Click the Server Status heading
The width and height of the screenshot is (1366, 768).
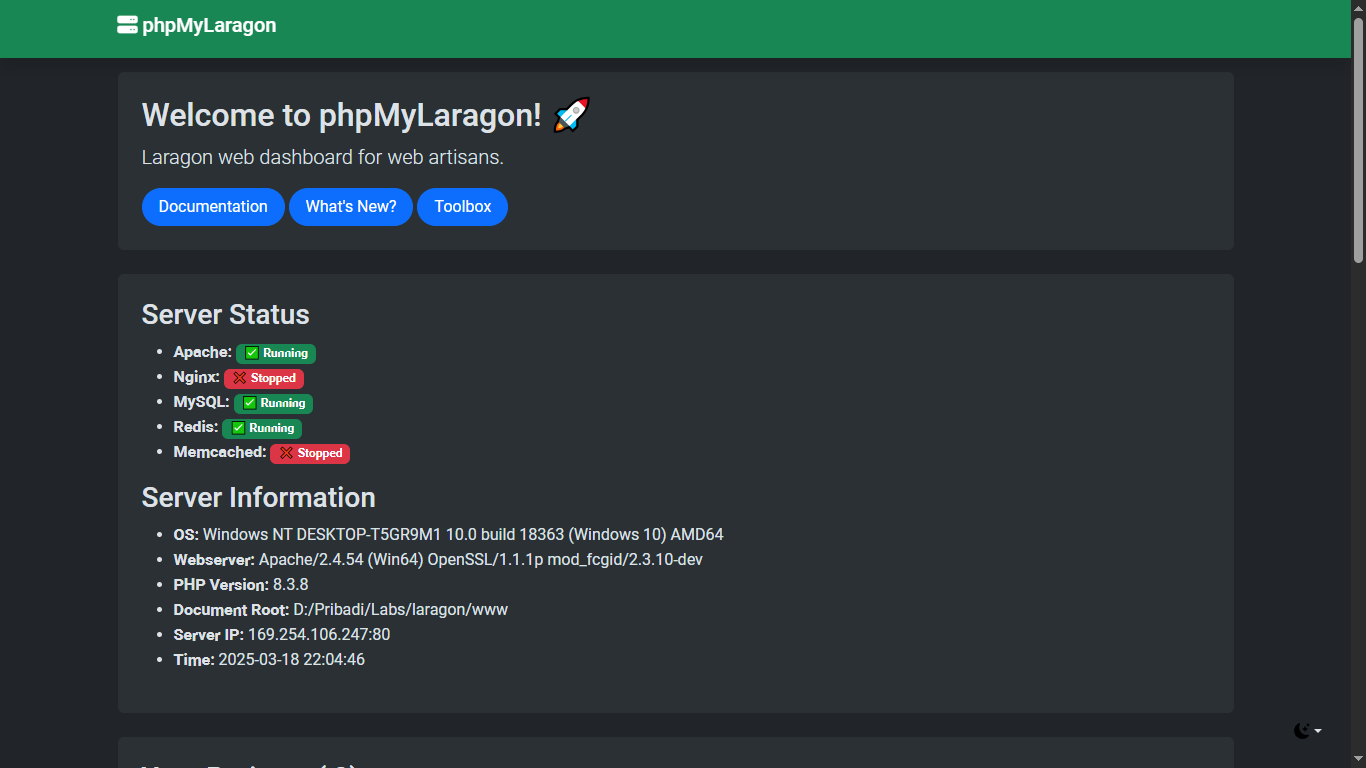226,314
